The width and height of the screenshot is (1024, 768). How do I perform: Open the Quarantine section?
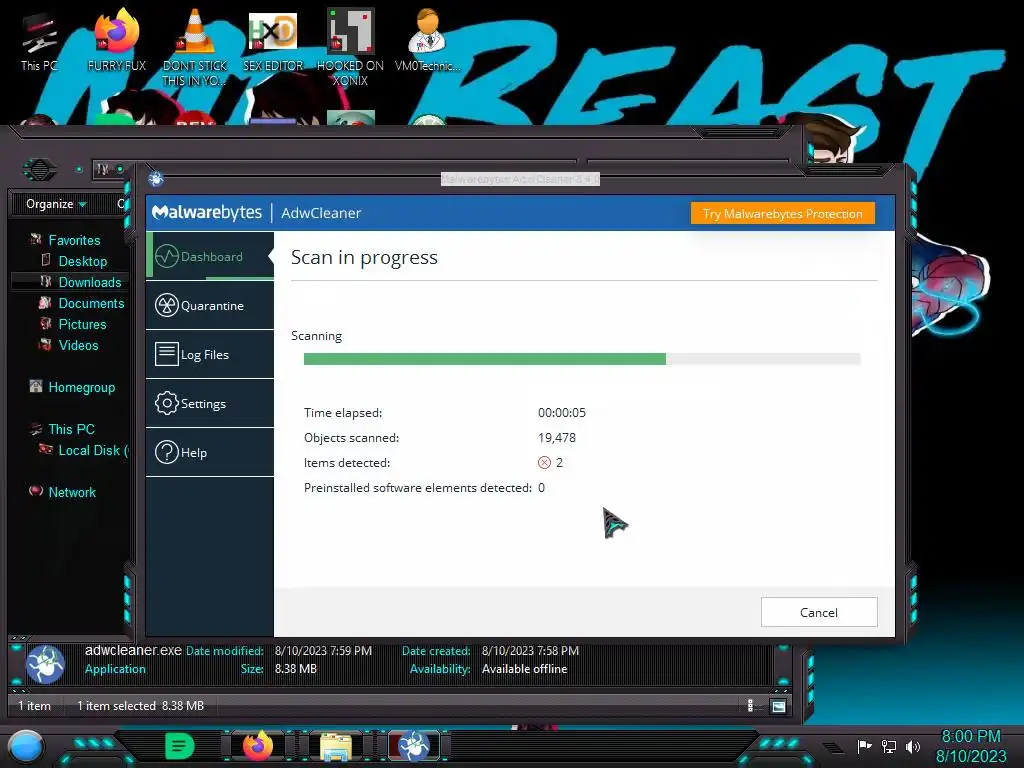(x=210, y=305)
